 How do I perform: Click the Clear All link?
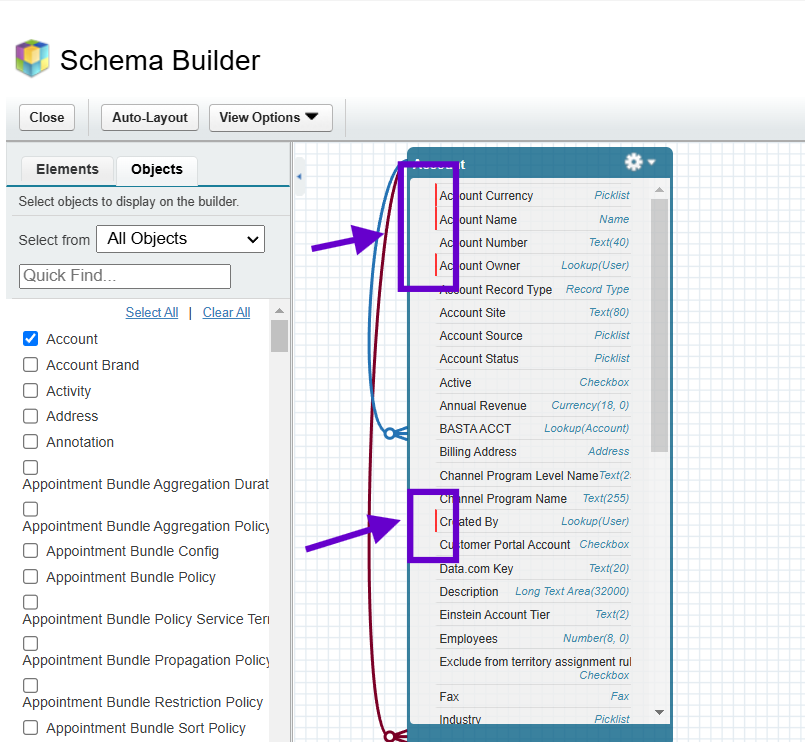226,312
